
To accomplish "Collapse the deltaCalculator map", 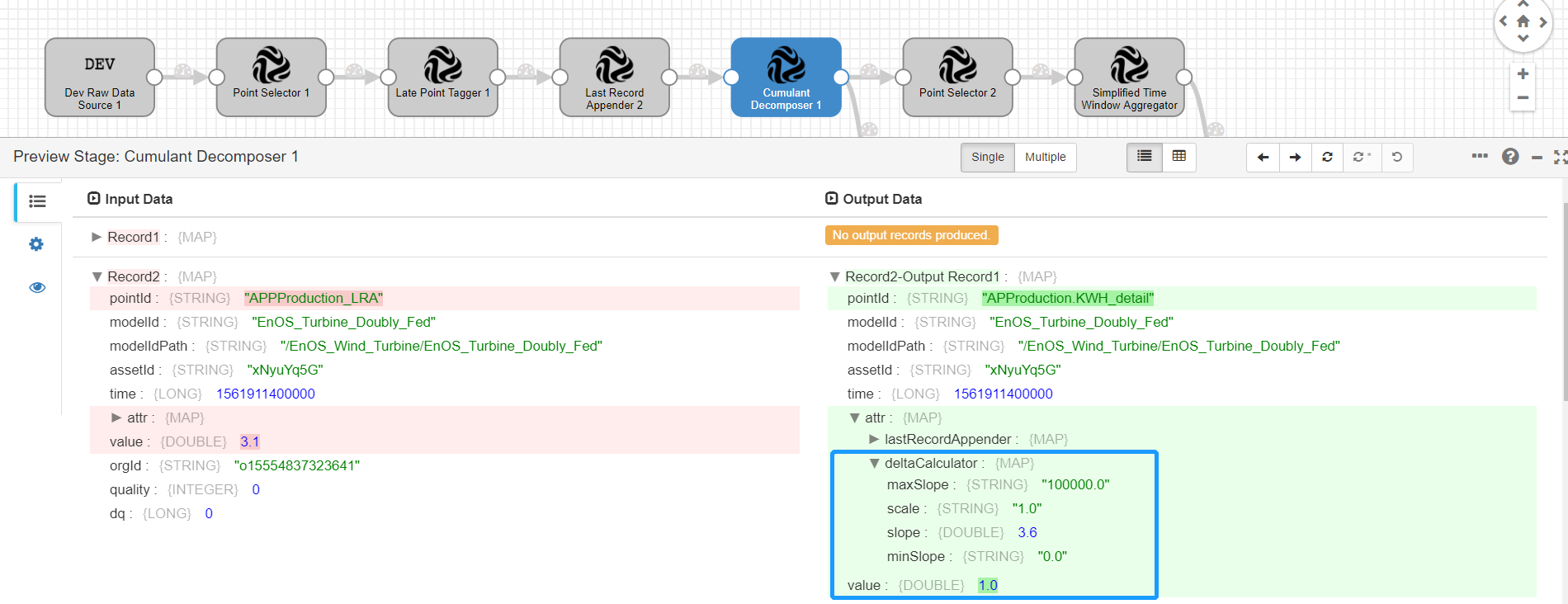I will coord(874,463).
